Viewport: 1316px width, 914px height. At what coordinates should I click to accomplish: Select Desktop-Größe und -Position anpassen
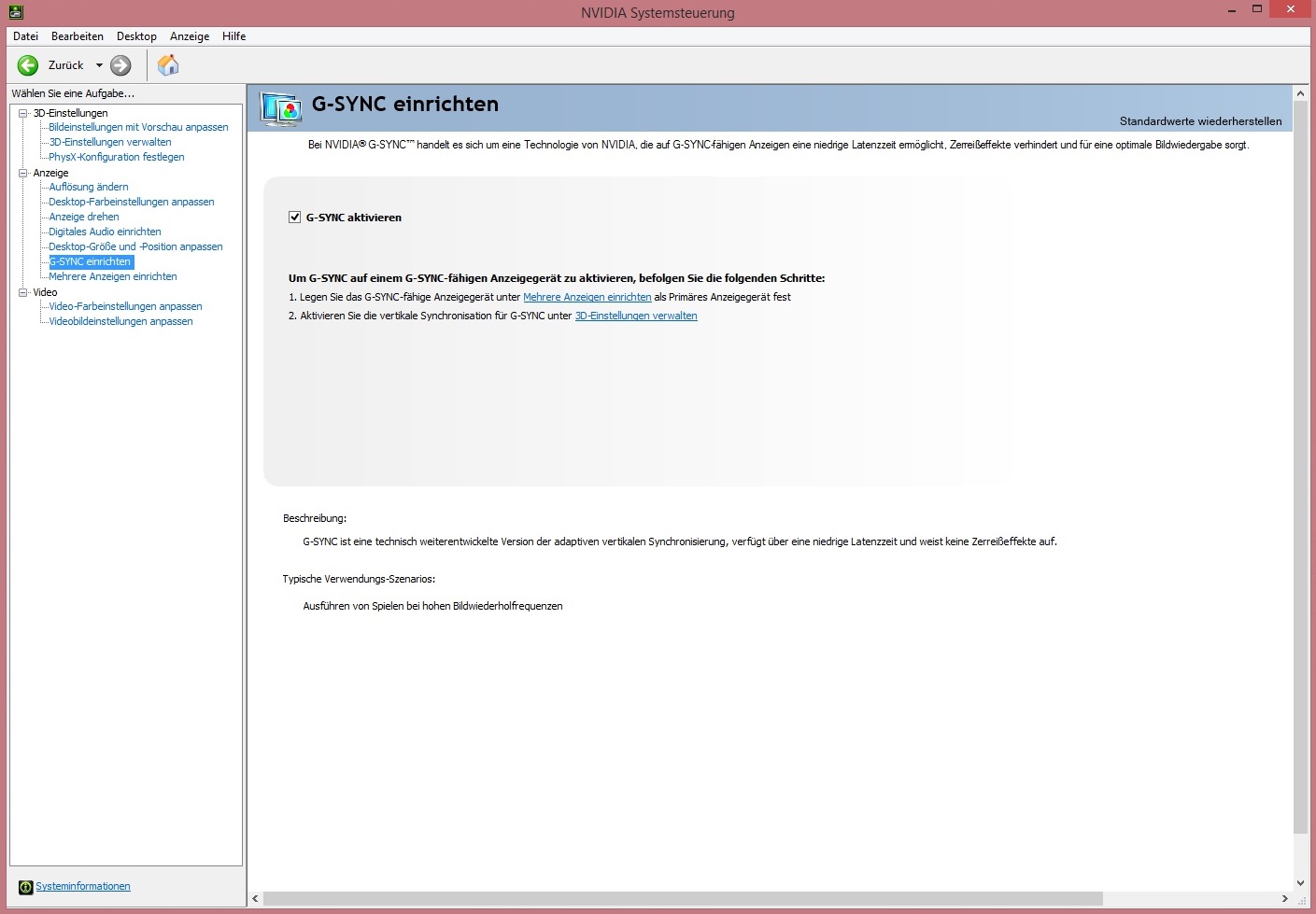coord(135,246)
